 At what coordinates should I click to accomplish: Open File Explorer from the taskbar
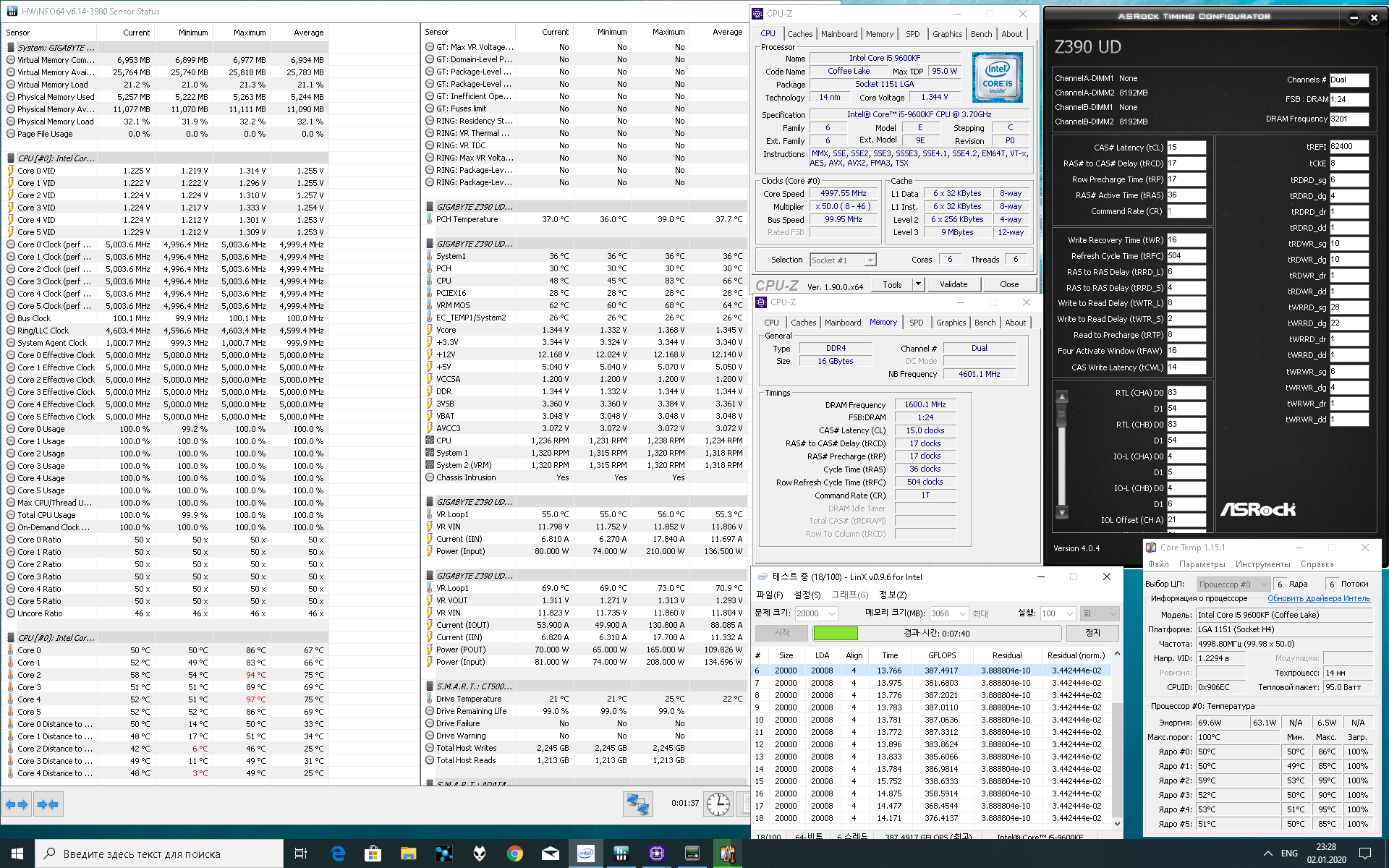click(408, 854)
